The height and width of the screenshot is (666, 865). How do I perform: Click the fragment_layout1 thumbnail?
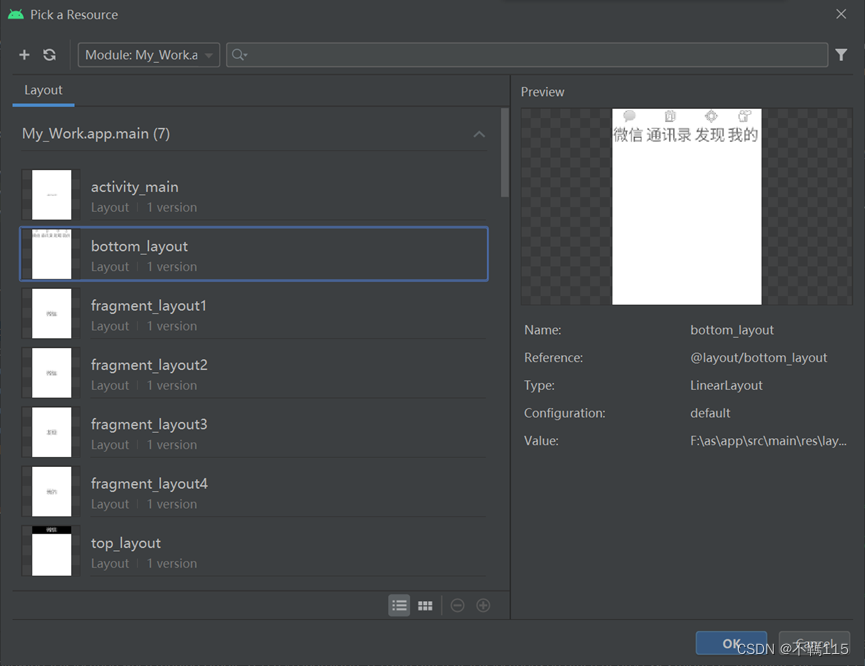pos(51,313)
